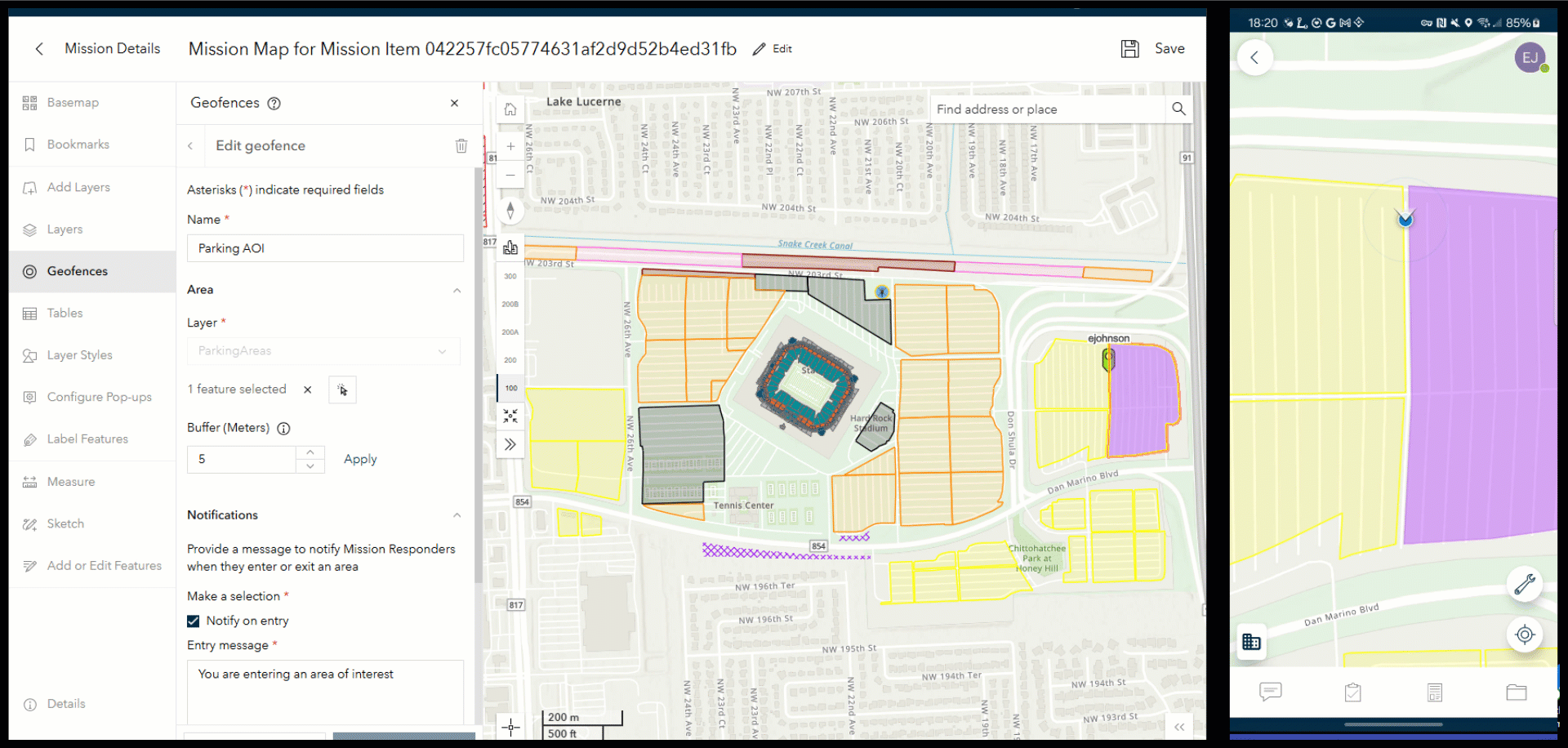Collapse the Notifications section
The height and width of the screenshot is (748, 1568).
457,515
